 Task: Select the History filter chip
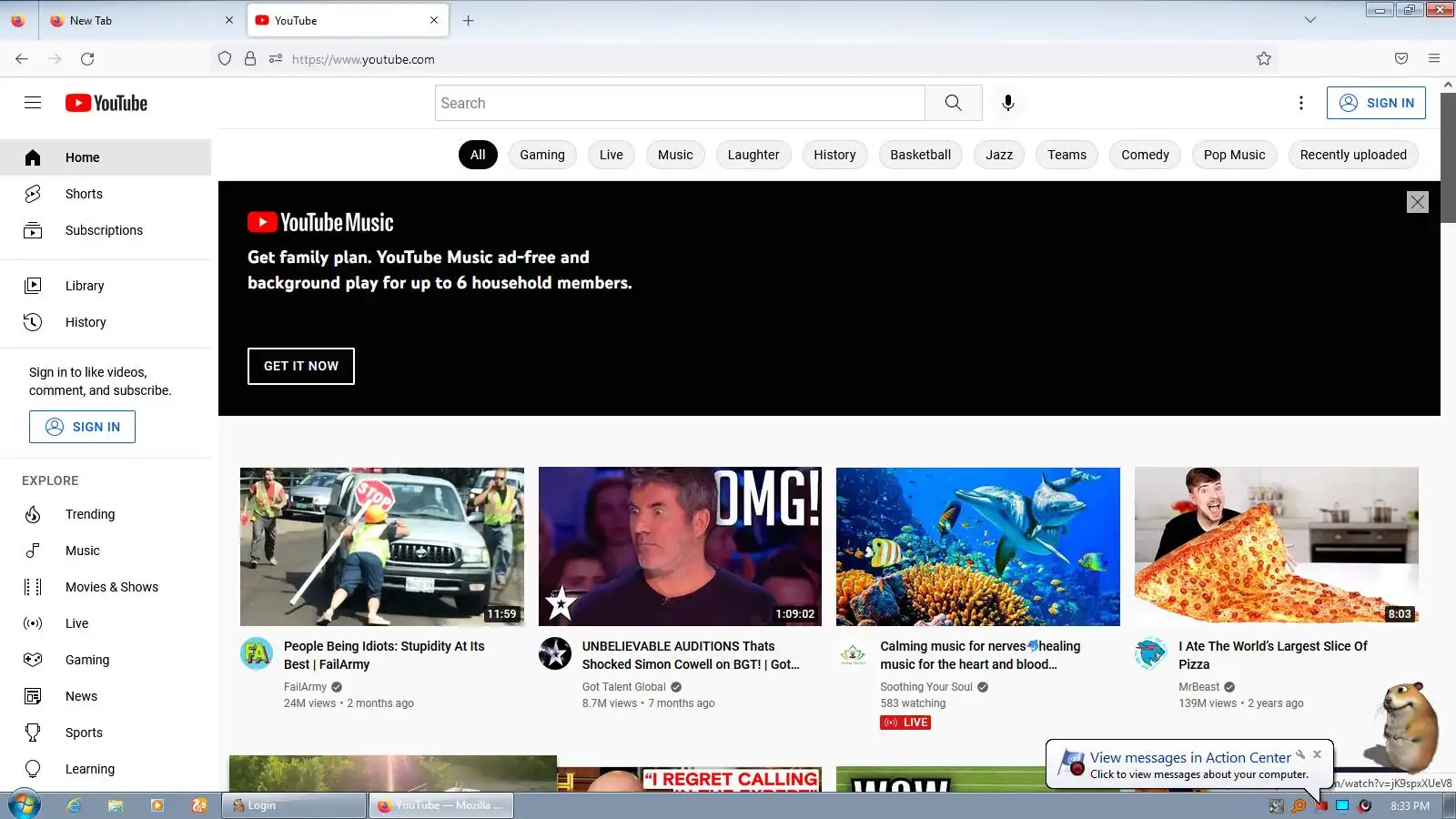click(834, 155)
